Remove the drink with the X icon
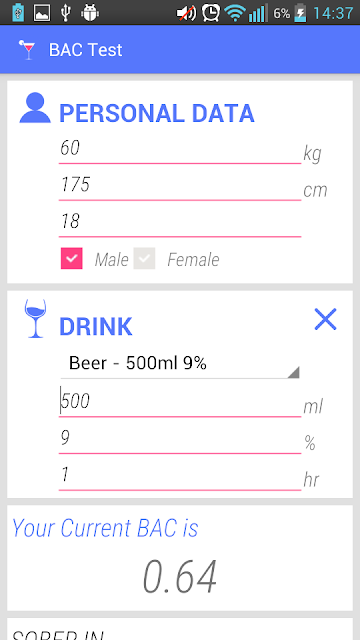The width and height of the screenshot is (360, 640). pyautogui.click(x=325, y=319)
